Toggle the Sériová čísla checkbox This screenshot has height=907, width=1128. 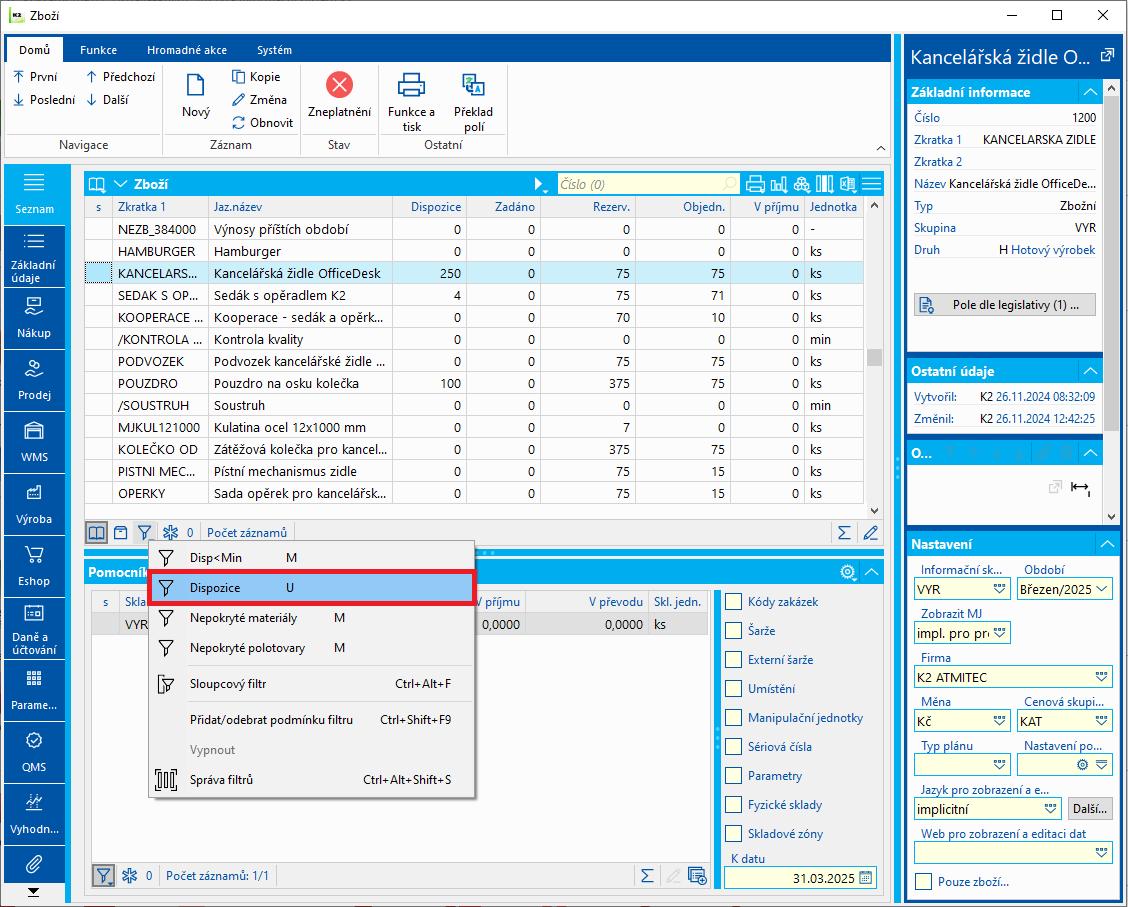click(x=734, y=747)
